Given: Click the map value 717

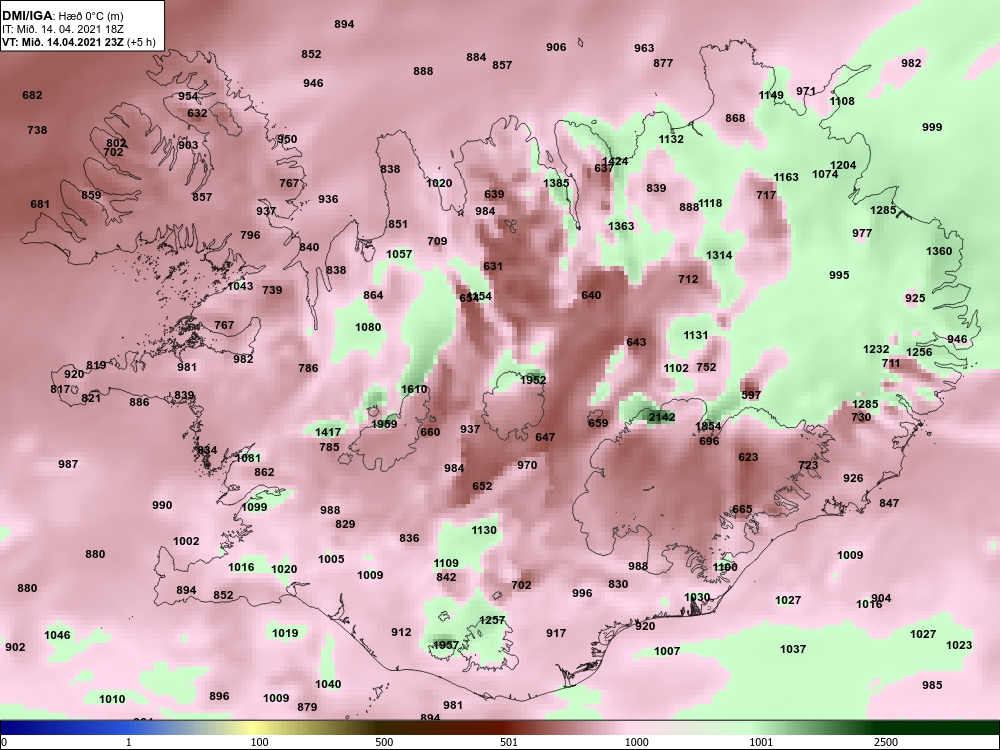Looking at the screenshot, I should [766, 195].
